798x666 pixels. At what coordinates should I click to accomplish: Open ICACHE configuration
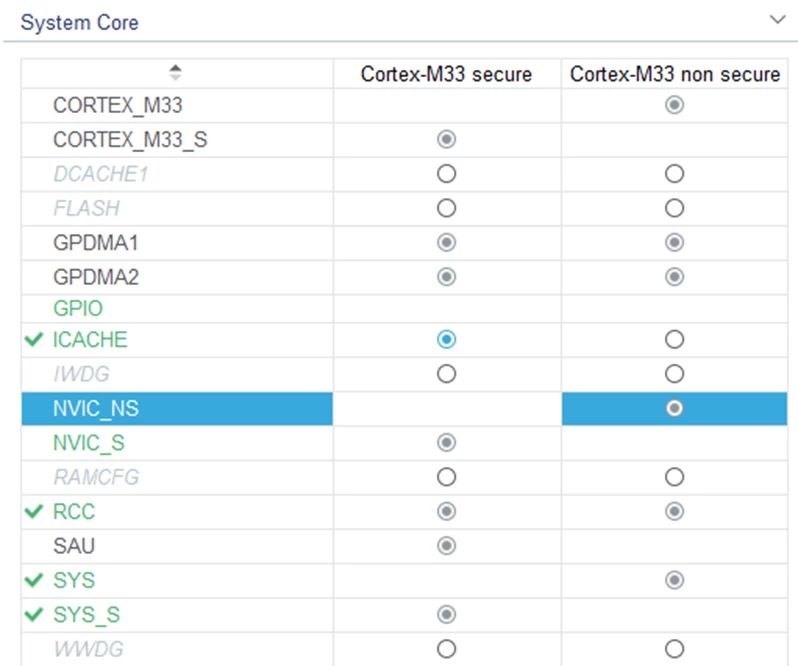90,339
